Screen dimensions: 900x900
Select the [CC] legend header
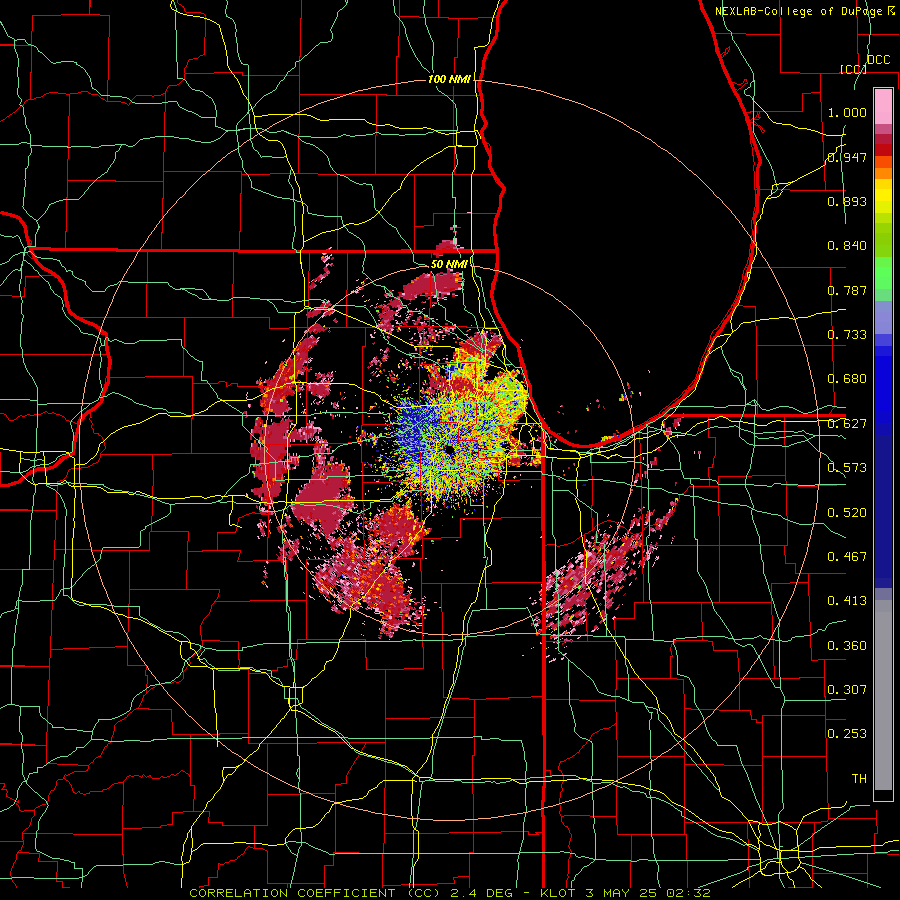[x=853, y=69]
